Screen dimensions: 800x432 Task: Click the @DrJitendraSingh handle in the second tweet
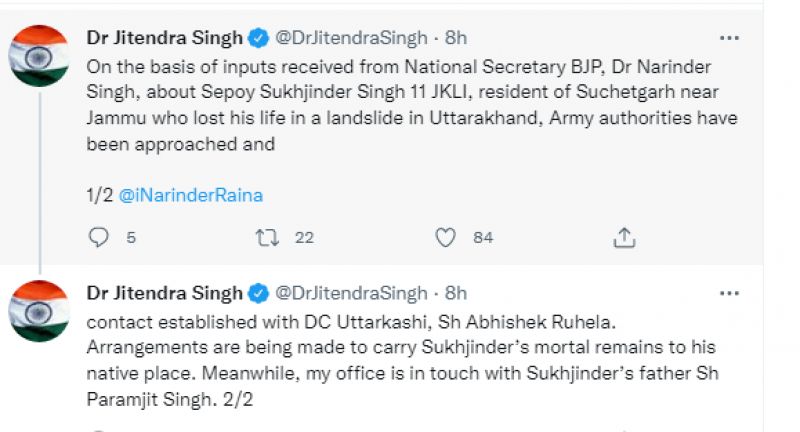[350, 293]
